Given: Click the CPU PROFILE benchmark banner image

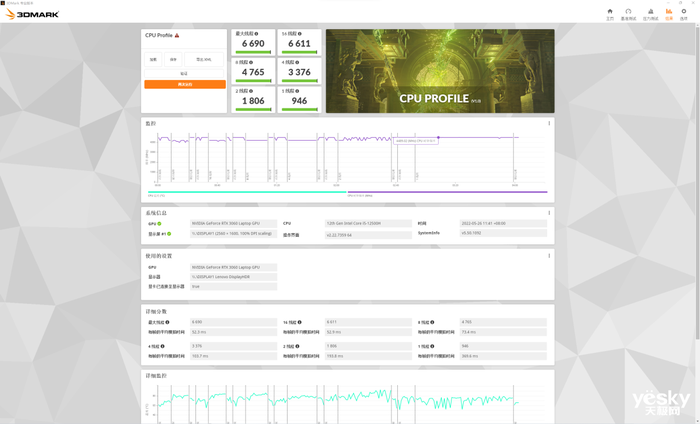Looking at the screenshot, I should coord(440,71).
